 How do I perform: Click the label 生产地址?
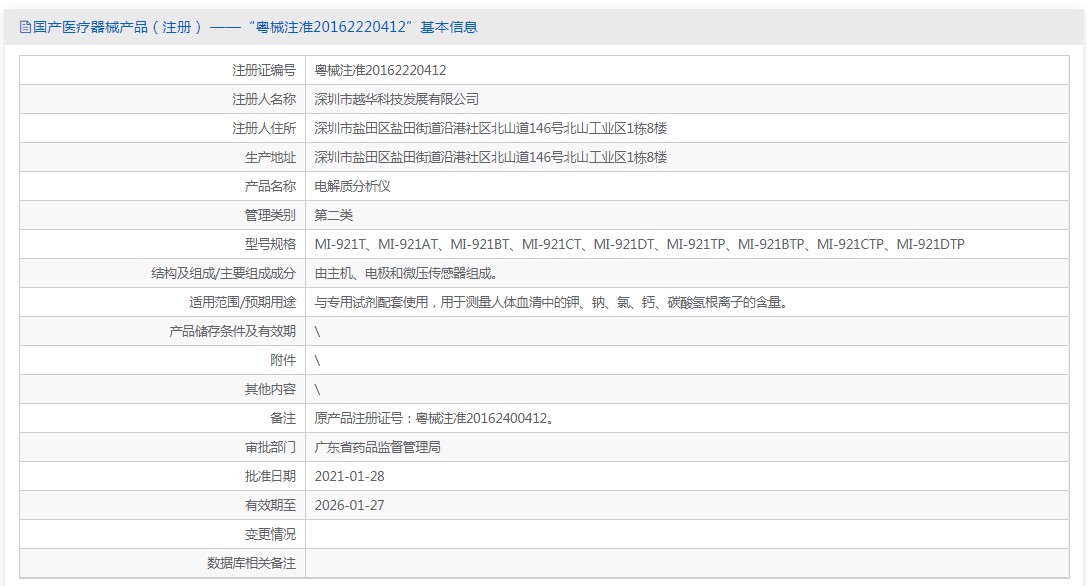click(x=270, y=157)
